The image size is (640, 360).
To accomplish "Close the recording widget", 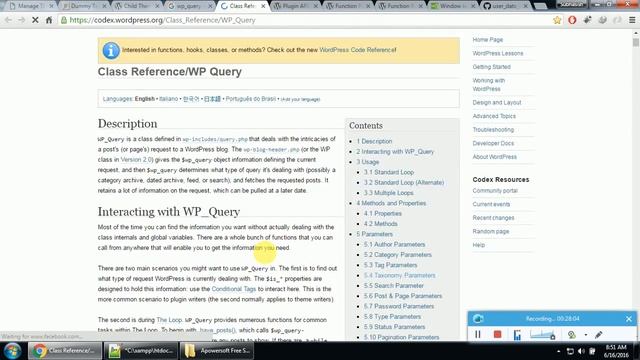I will [629, 319].
